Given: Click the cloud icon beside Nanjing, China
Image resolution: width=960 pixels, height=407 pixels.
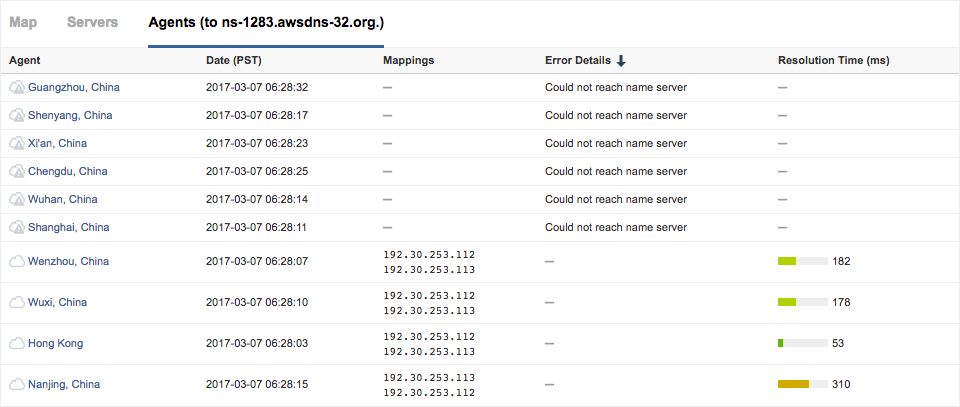Looking at the screenshot, I should click(x=16, y=385).
